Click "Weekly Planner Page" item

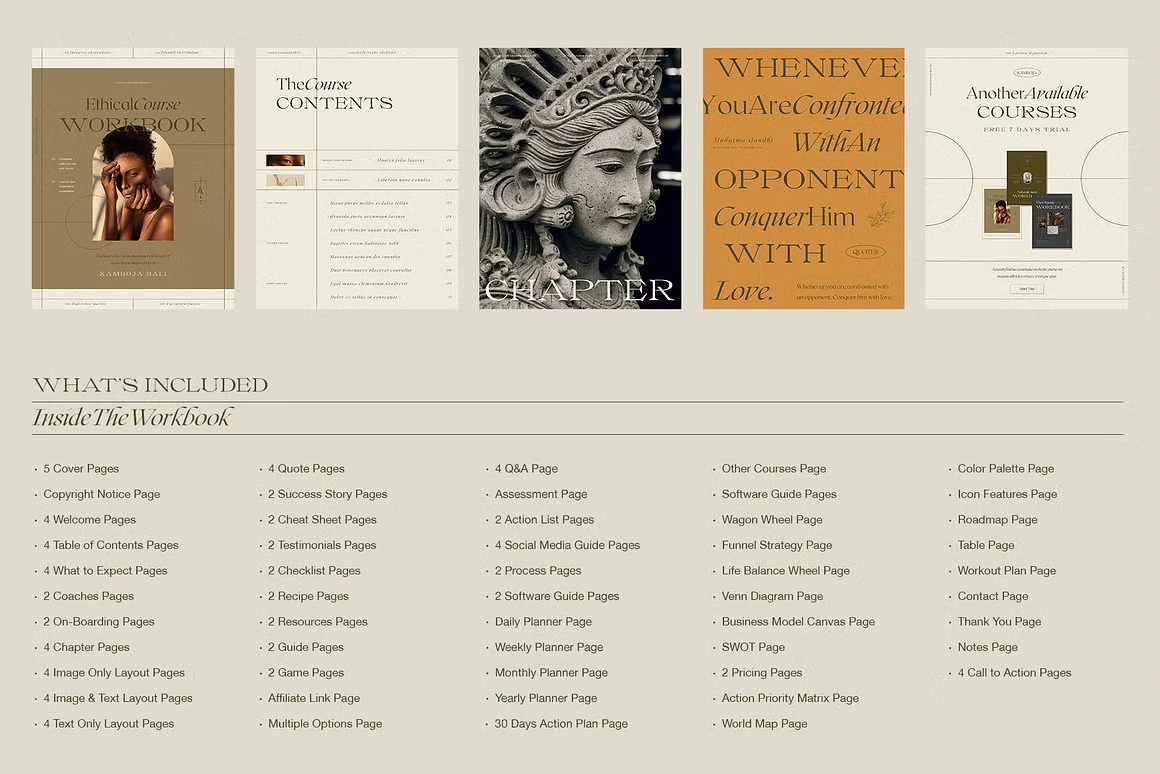(x=549, y=647)
